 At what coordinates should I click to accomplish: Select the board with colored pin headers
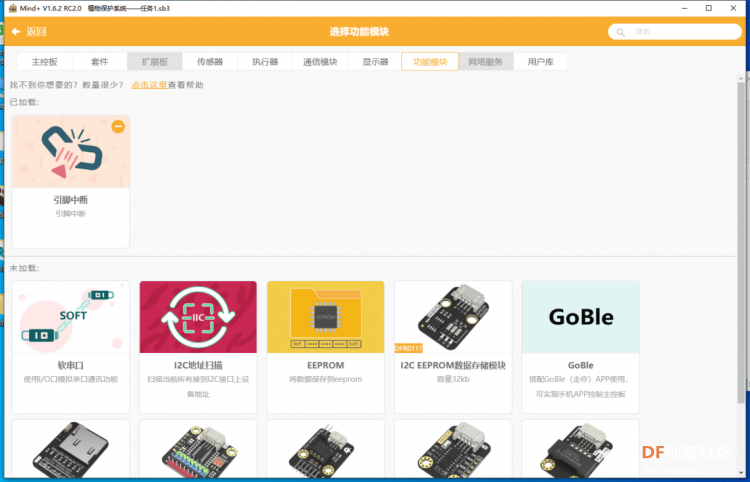[x=198, y=449]
